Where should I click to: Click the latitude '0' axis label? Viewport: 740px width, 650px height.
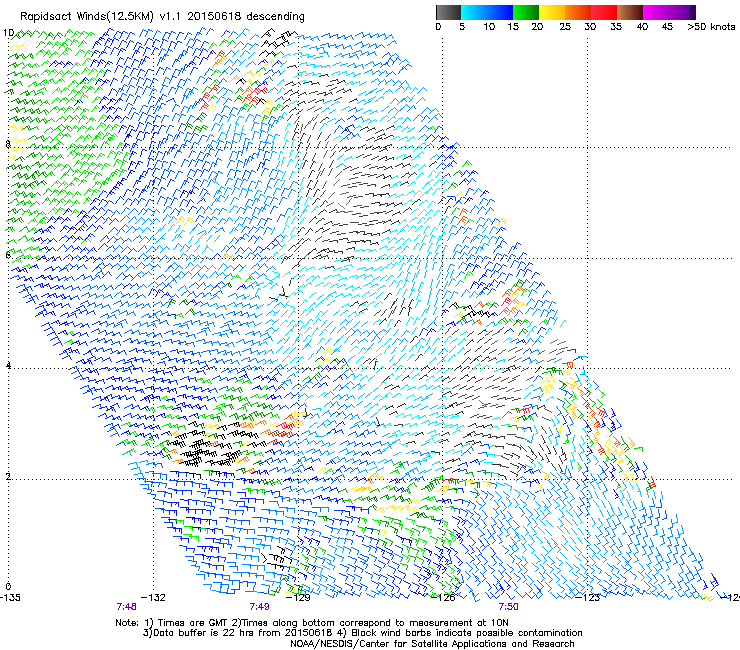(8, 587)
